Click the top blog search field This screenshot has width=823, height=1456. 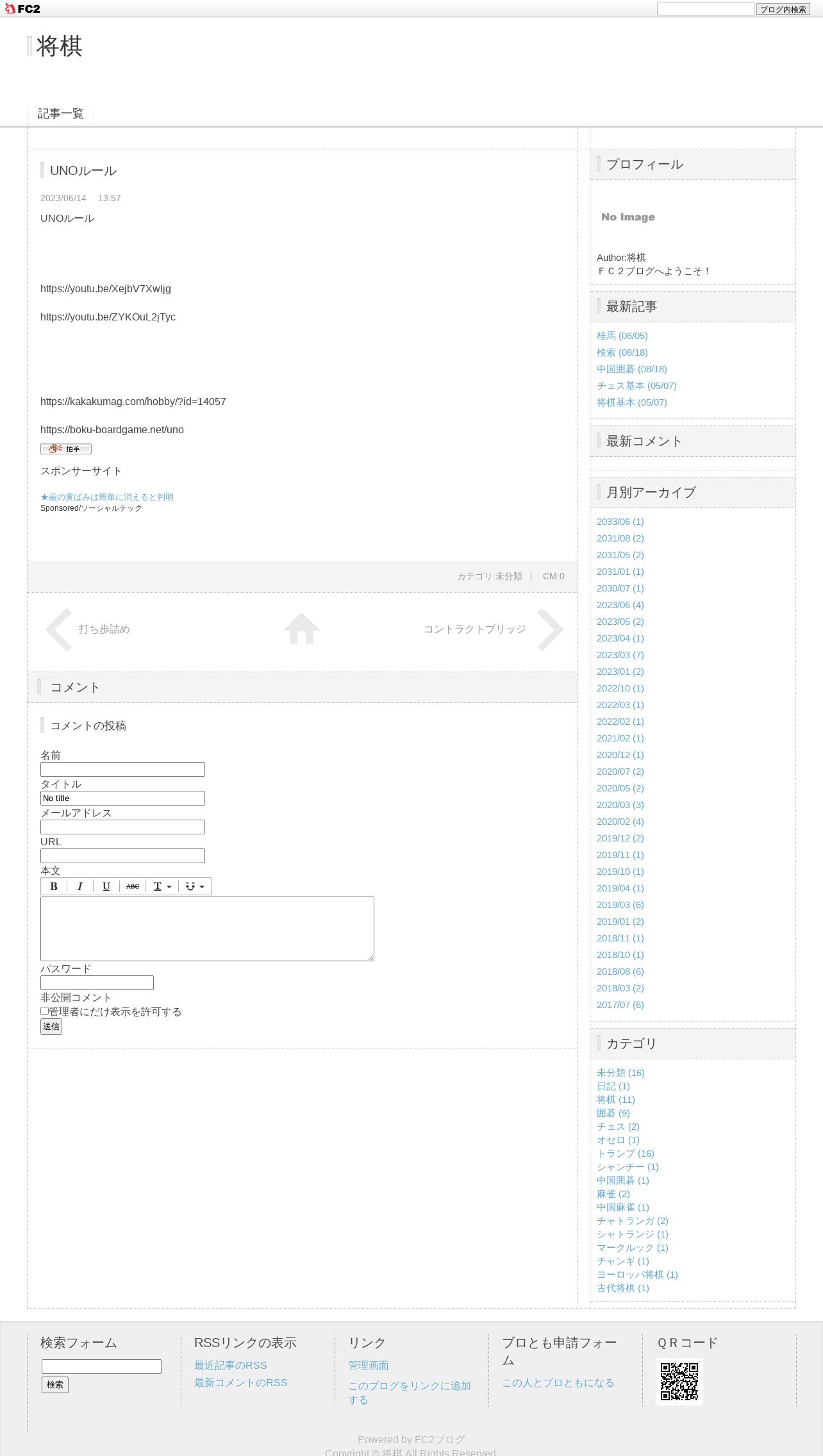click(705, 9)
